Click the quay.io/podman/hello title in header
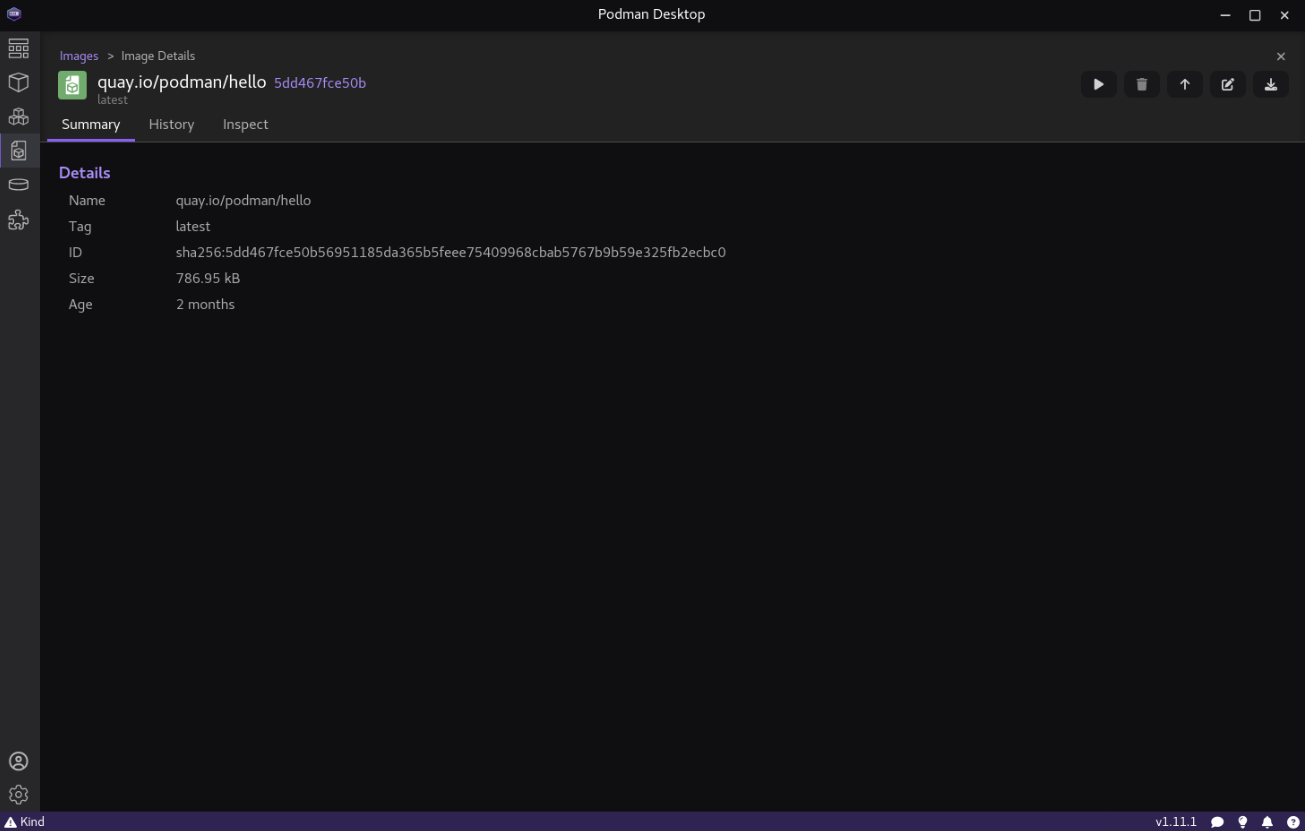The width and height of the screenshot is (1305, 831). pyautogui.click(x=182, y=82)
